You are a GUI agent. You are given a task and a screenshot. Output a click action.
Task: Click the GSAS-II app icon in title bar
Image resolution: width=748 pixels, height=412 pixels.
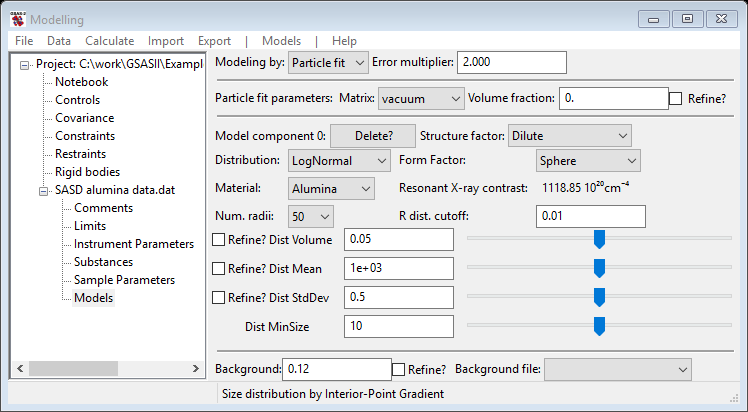point(18,19)
